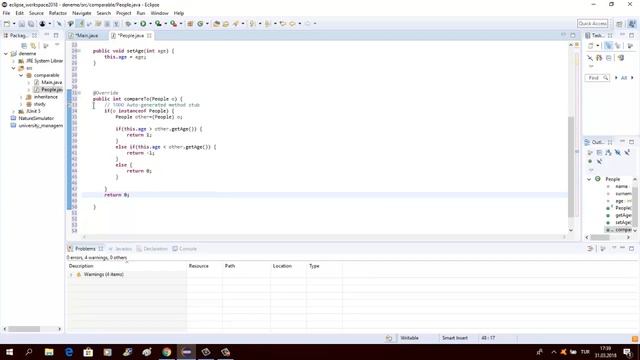Open the Navigate menu
The width and height of the screenshot is (640, 360).
coord(82,13)
